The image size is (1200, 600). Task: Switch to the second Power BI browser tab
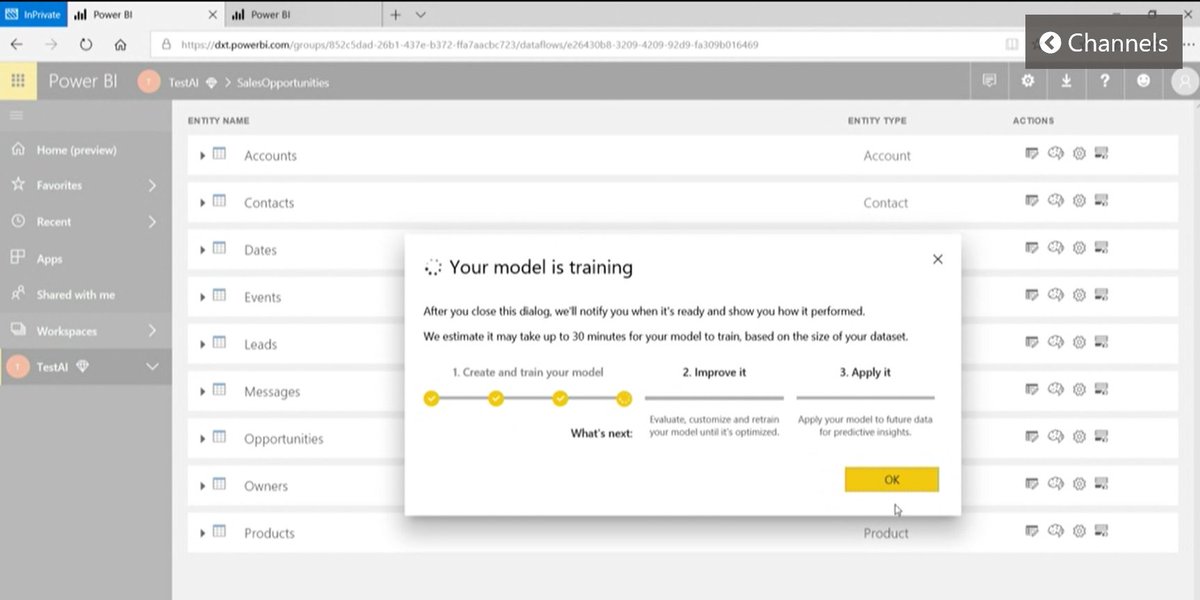(302, 15)
